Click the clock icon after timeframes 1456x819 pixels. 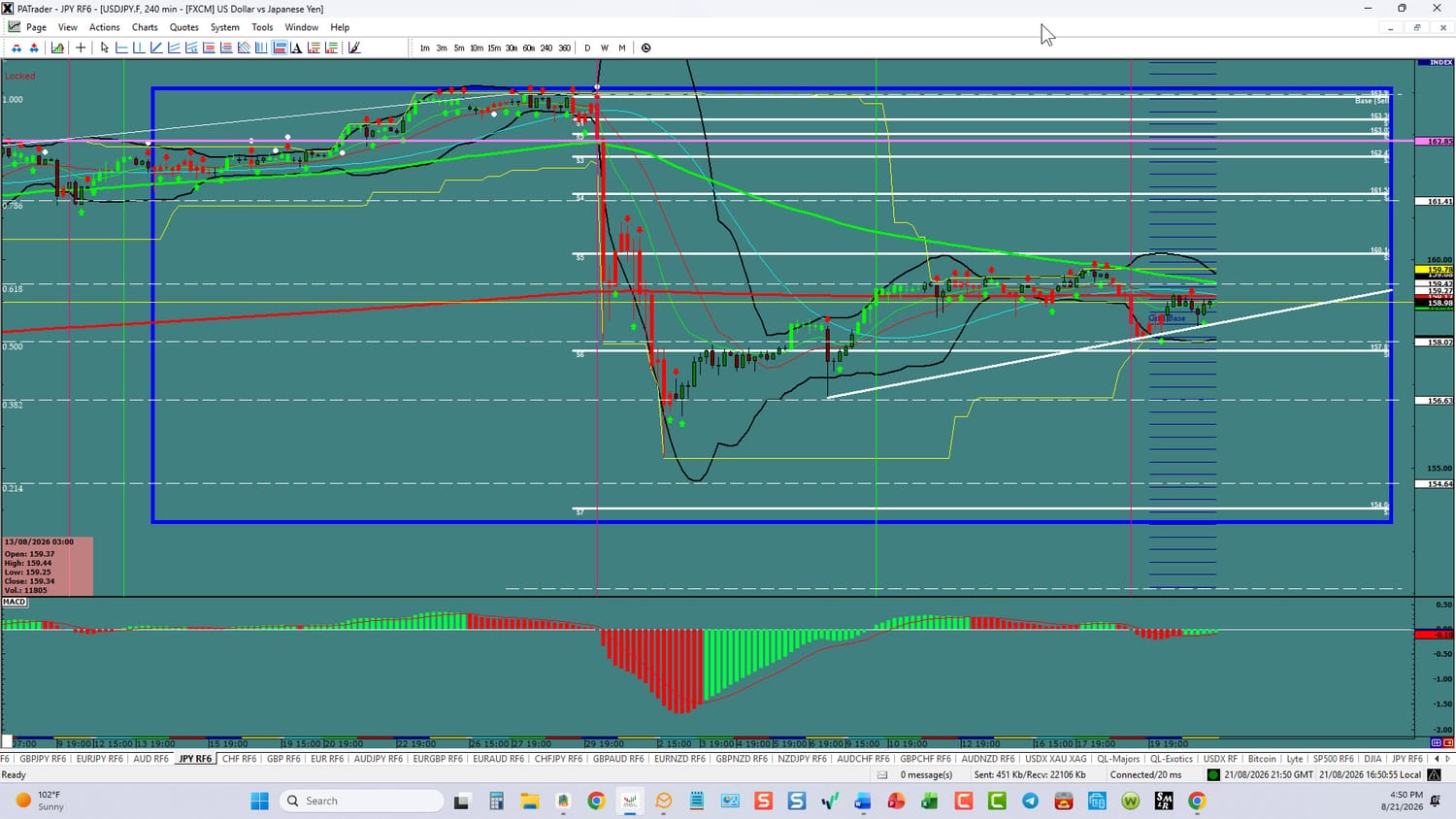[646, 48]
